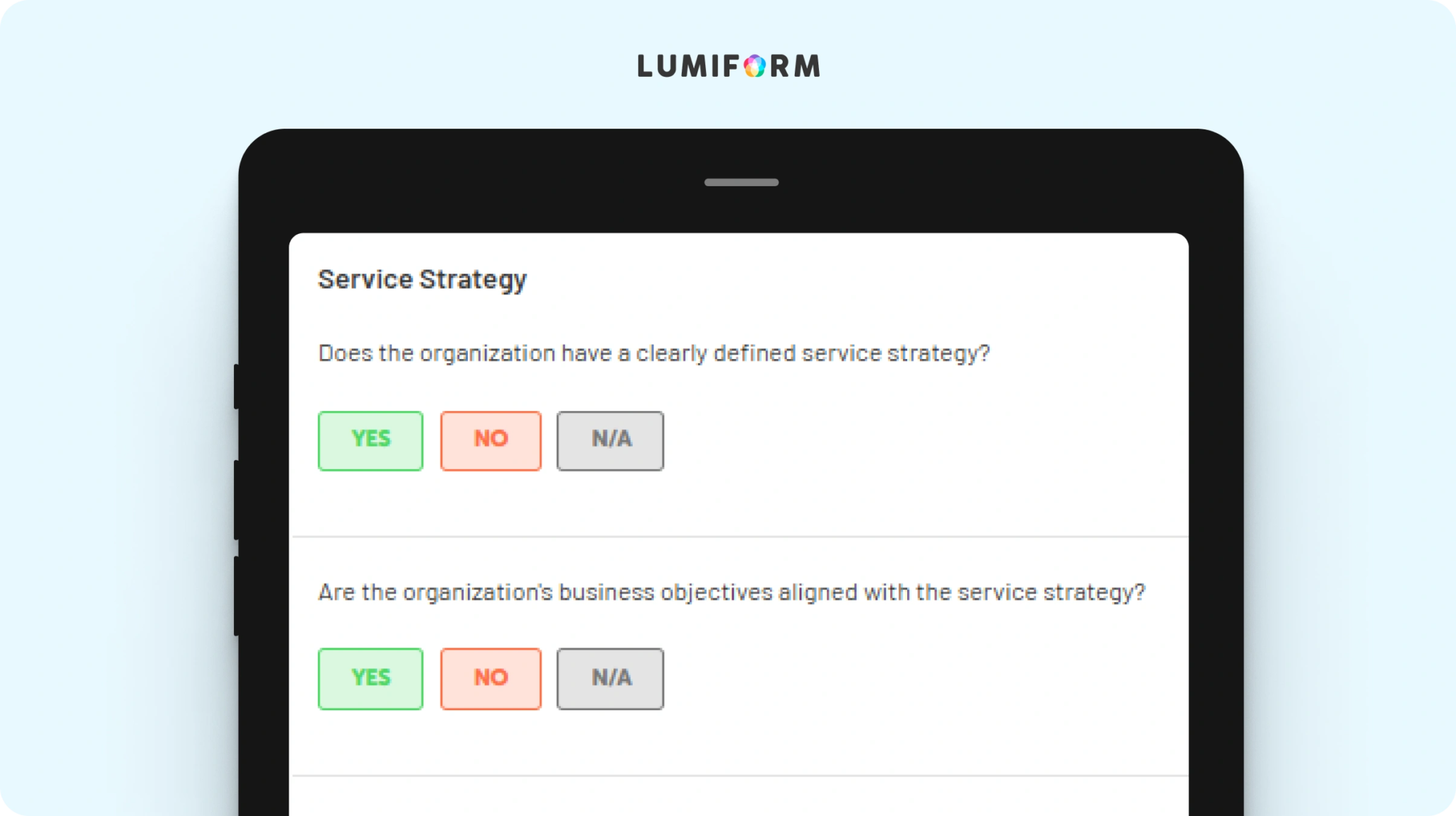
Task: Click the question about clearly defined service strategy
Action: coord(654,353)
